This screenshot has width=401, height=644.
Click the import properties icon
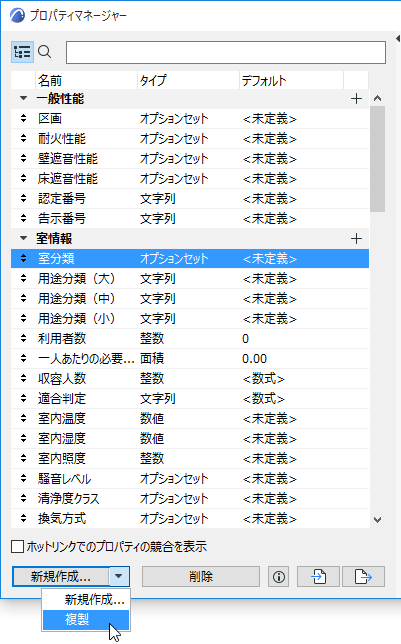pos(318,577)
